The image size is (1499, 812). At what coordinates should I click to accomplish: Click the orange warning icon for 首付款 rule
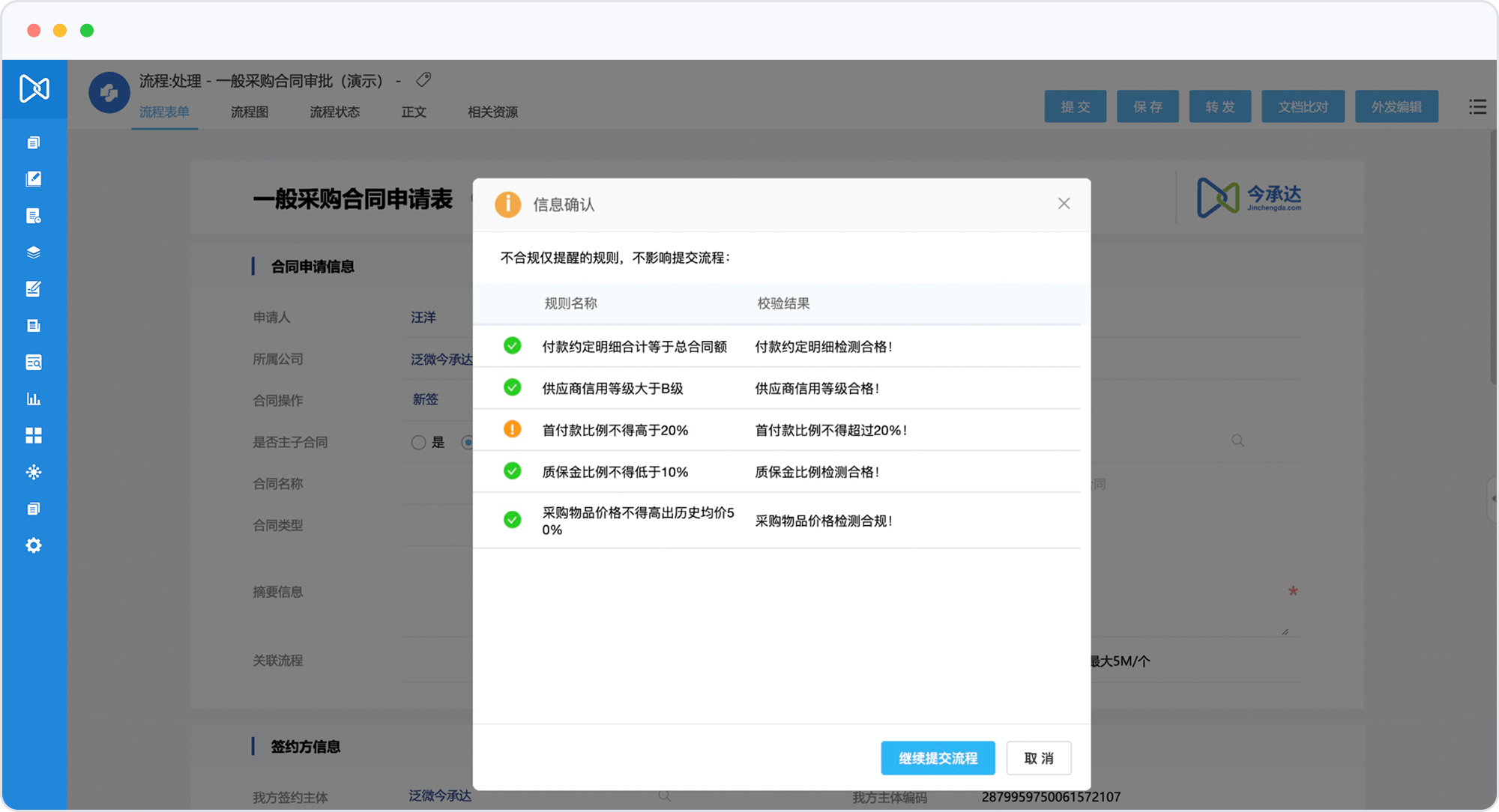click(512, 429)
